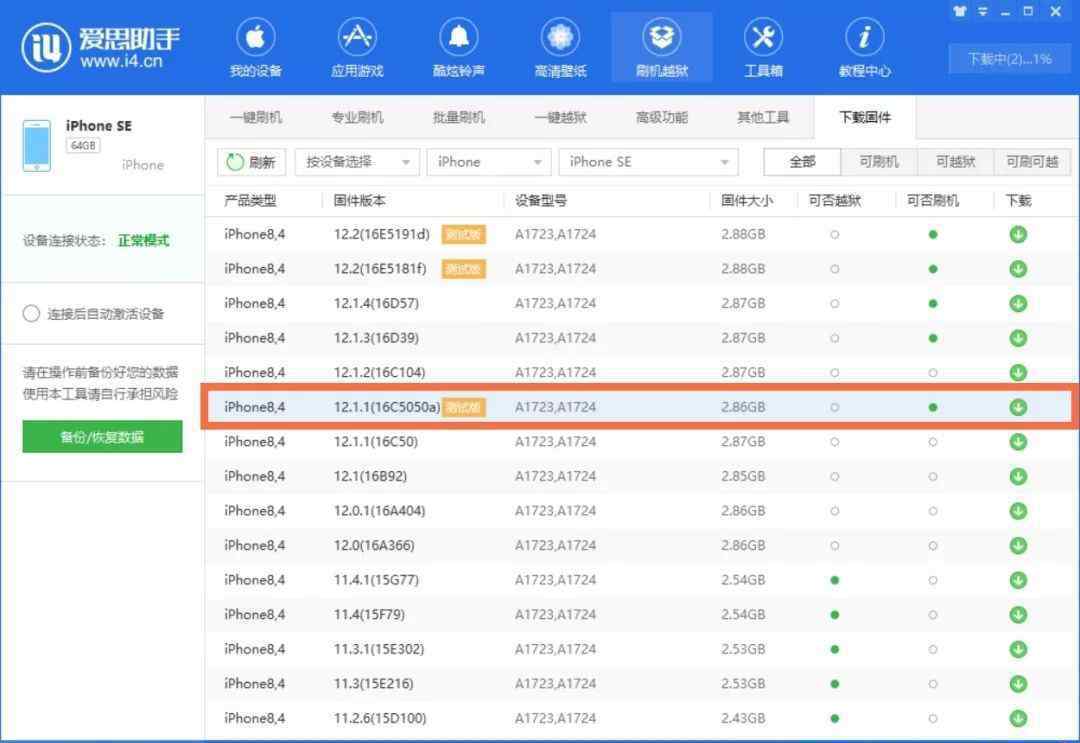Image resolution: width=1080 pixels, height=743 pixels.
Task: Filter by 可刷可越 firmware
Action: [x=1032, y=162]
